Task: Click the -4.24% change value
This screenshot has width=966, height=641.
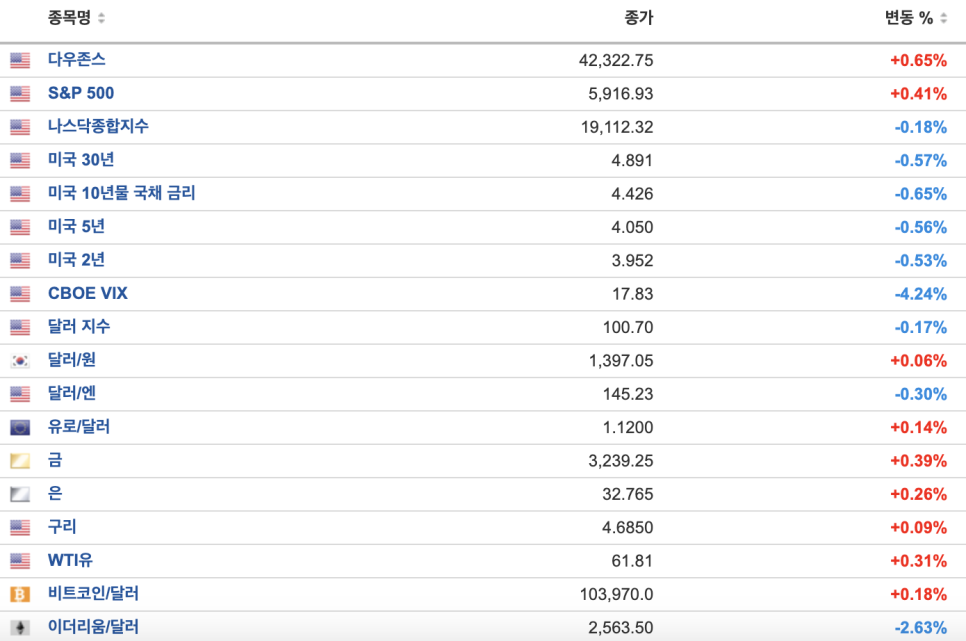Action: coord(920,293)
